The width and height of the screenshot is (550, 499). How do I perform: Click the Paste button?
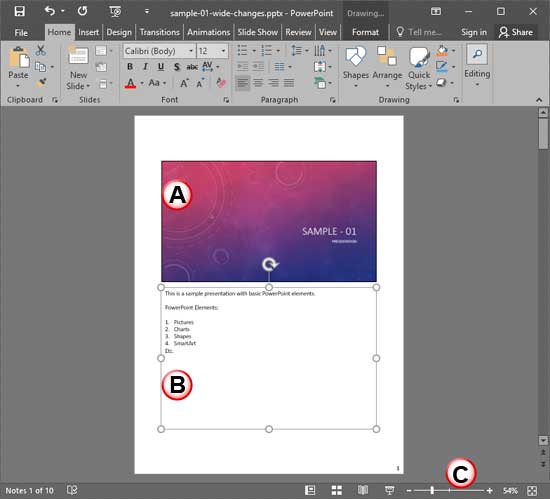[x=18, y=67]
